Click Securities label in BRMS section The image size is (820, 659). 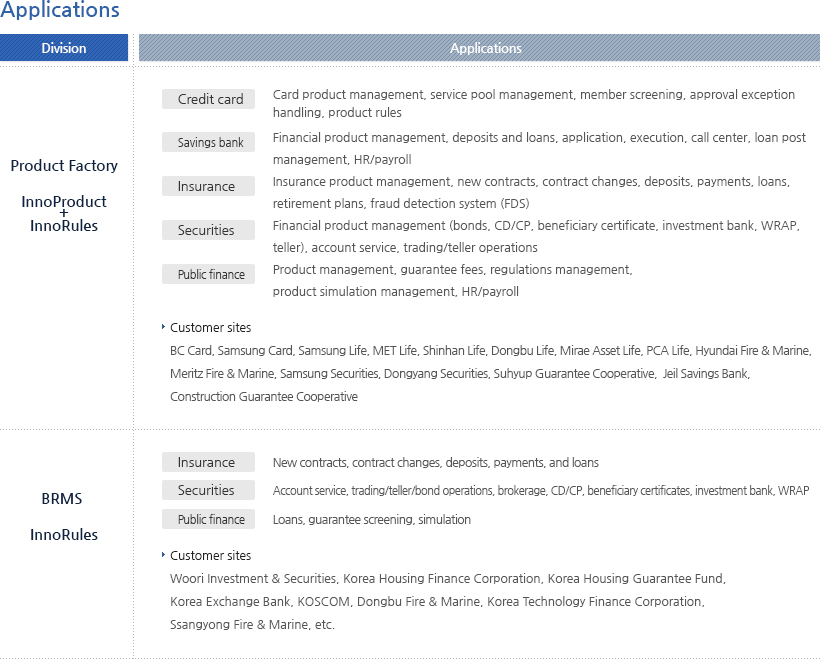coord(209,490)
